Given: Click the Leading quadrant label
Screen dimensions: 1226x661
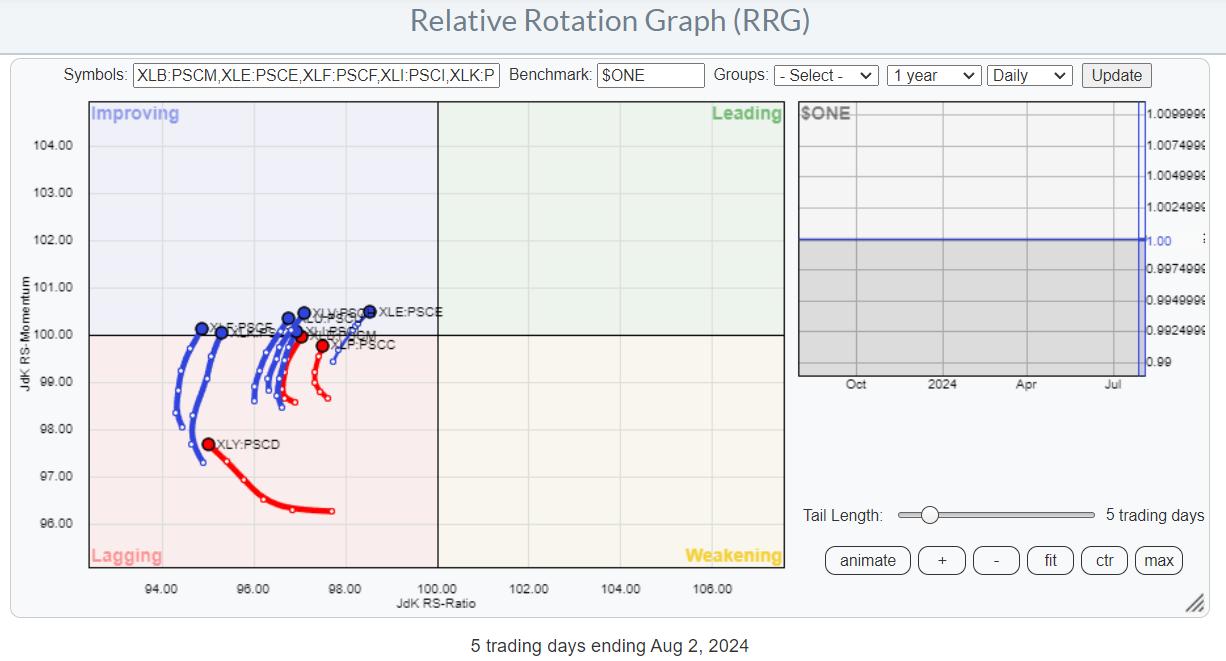Looking at the screenshot, I should pos(746,114).
